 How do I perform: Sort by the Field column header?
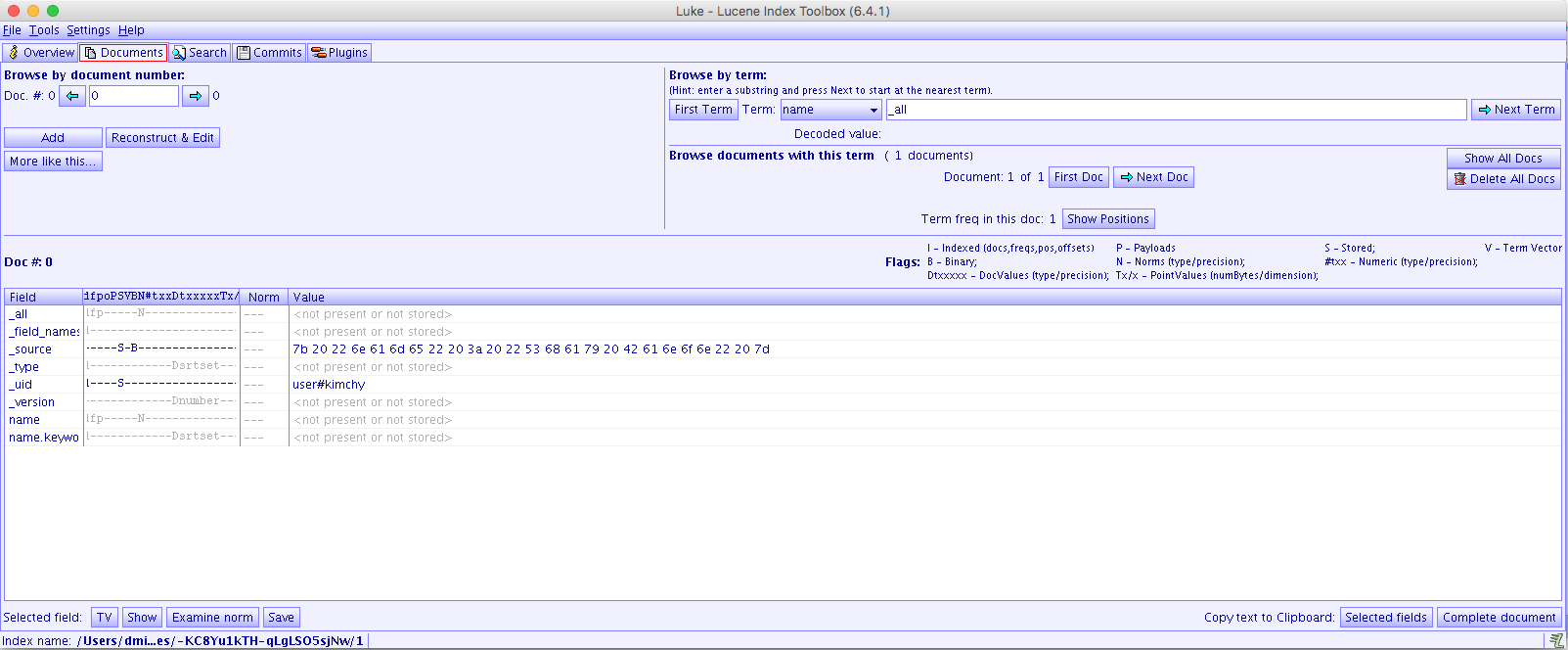coord(43,297)
